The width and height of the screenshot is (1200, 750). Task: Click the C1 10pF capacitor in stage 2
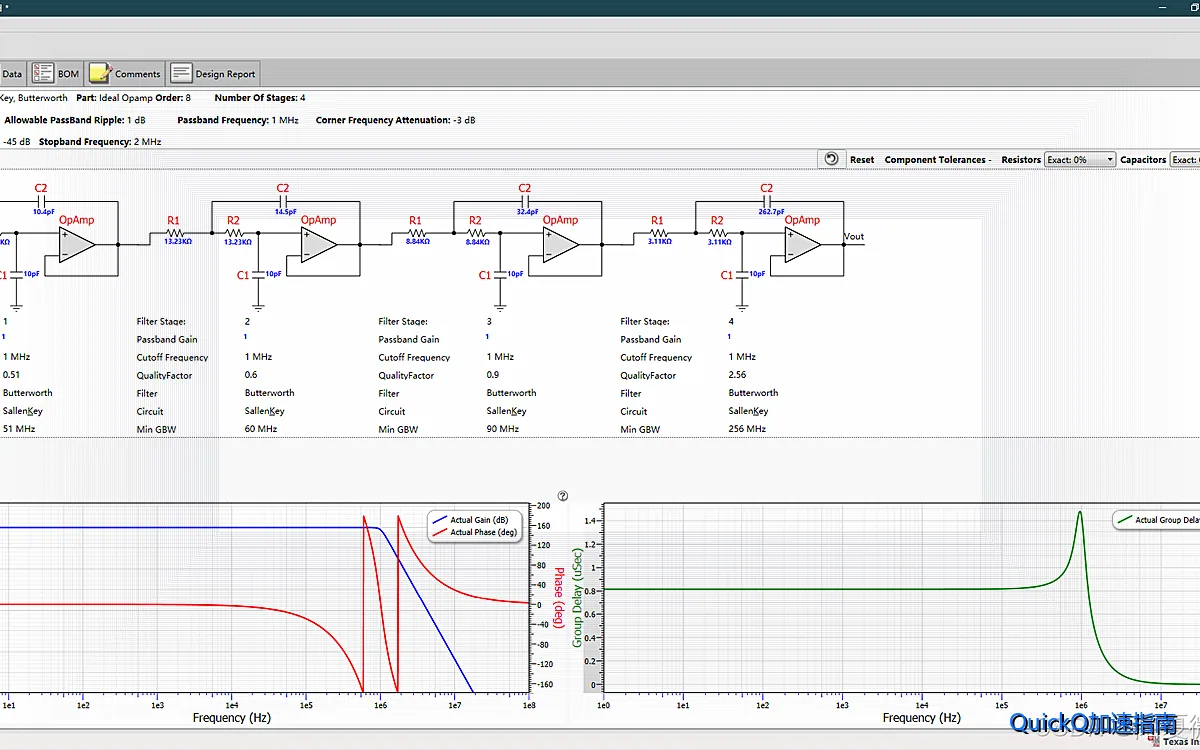[x=258, y=274]
